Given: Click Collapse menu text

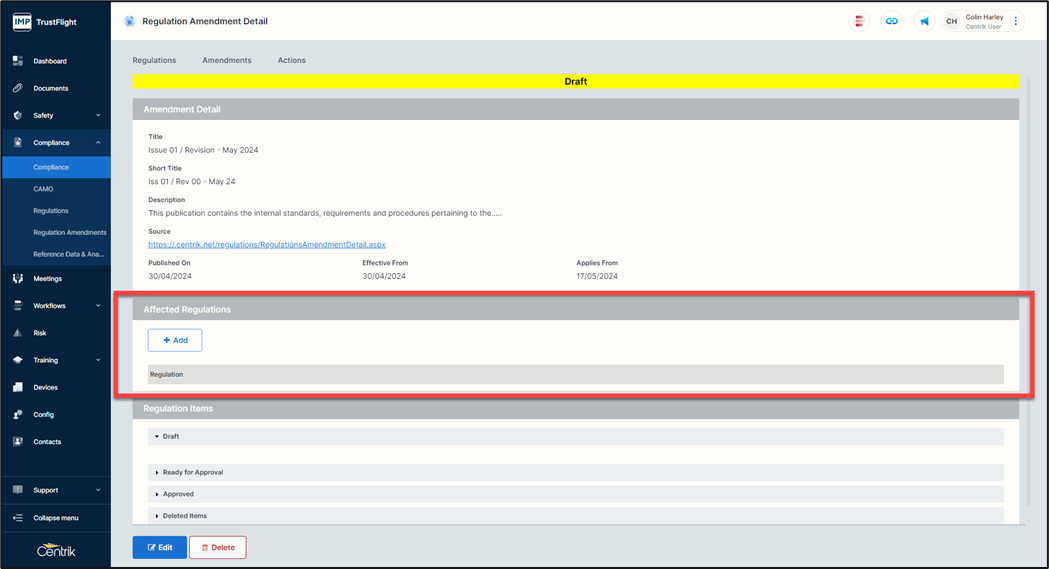Looking at the screenshot, I should pos(56,518).
